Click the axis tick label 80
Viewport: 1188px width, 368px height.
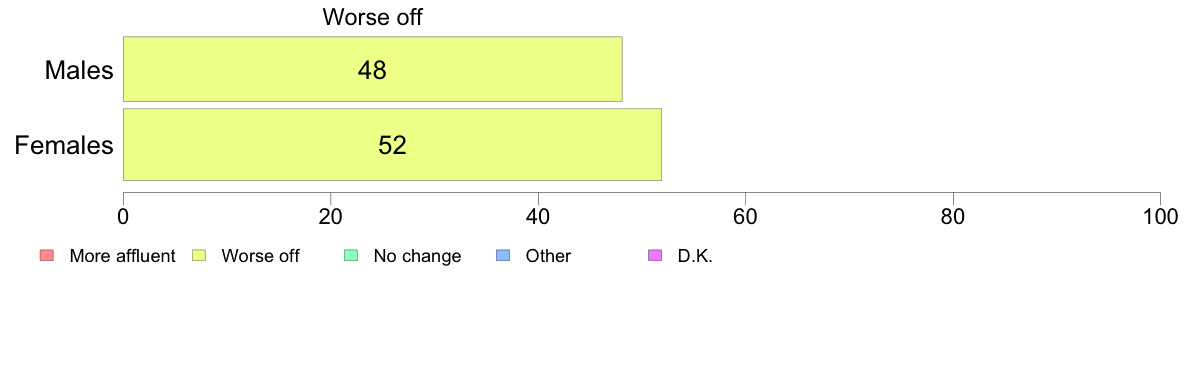pos(953,216)
